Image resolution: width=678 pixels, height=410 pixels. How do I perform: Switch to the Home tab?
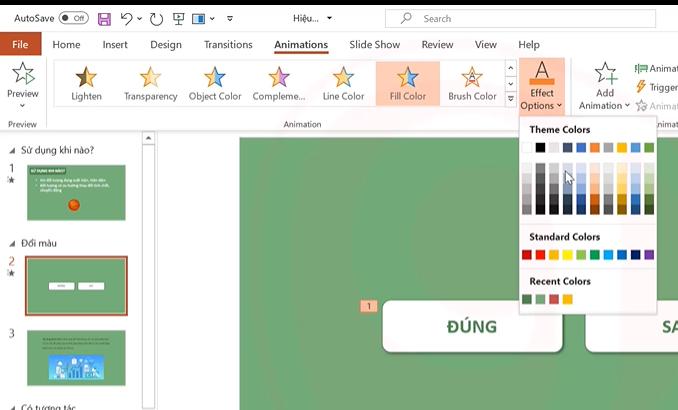66,45
